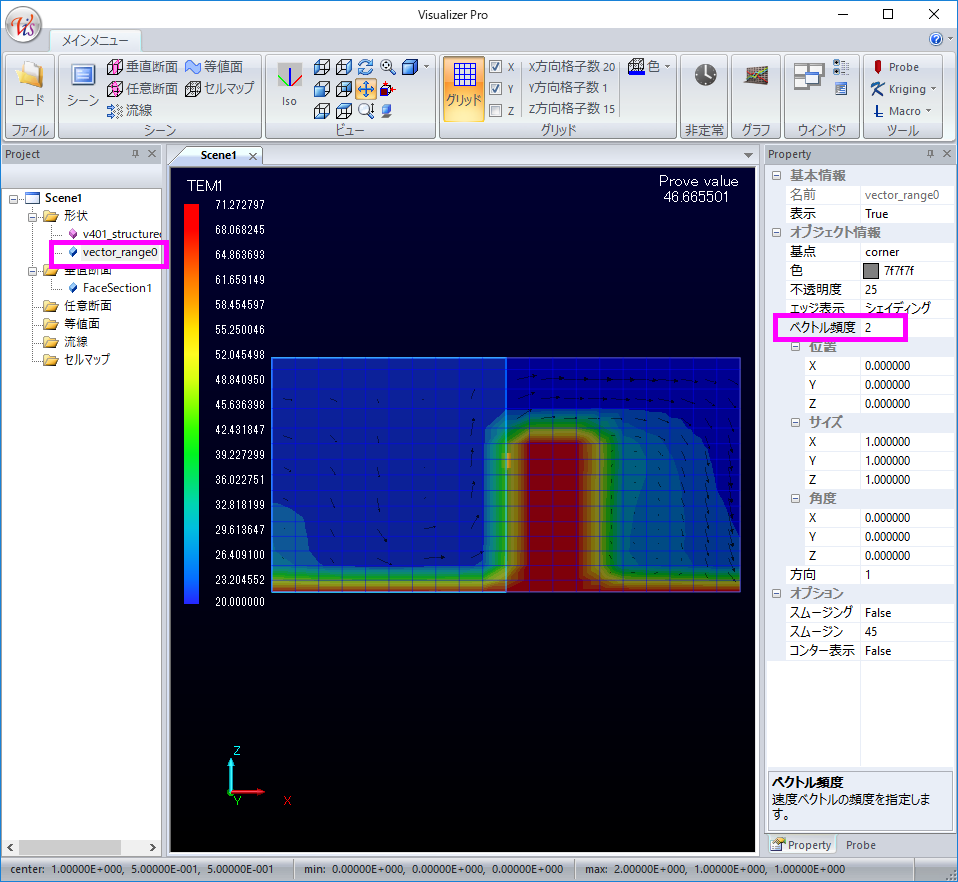958x882 pixels.
Task: Open the メインメニュー ribbon tab
Action: (x=95, y=40)
